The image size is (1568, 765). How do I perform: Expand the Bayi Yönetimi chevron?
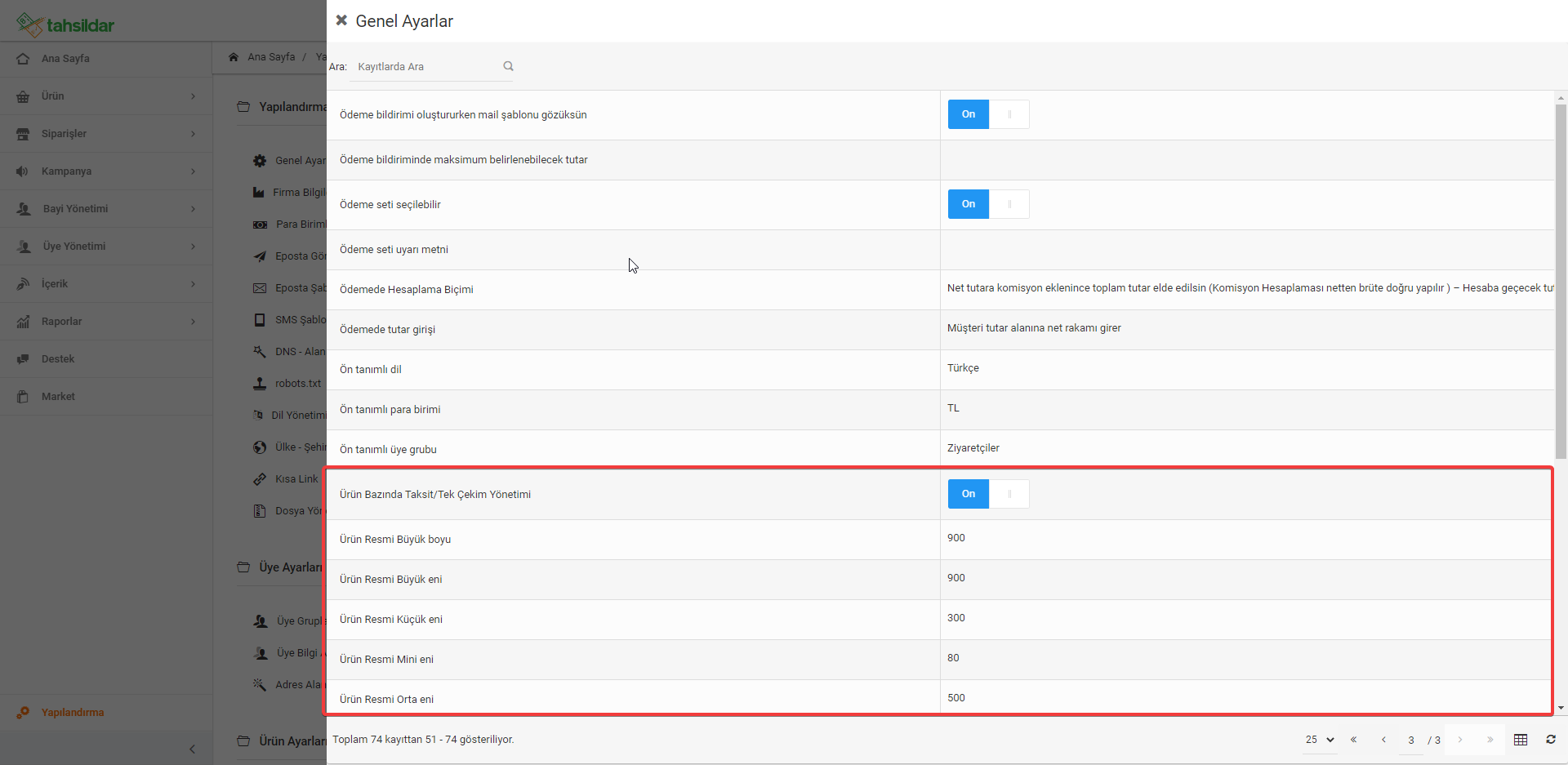pyautogui.click(x=193, y=209)
